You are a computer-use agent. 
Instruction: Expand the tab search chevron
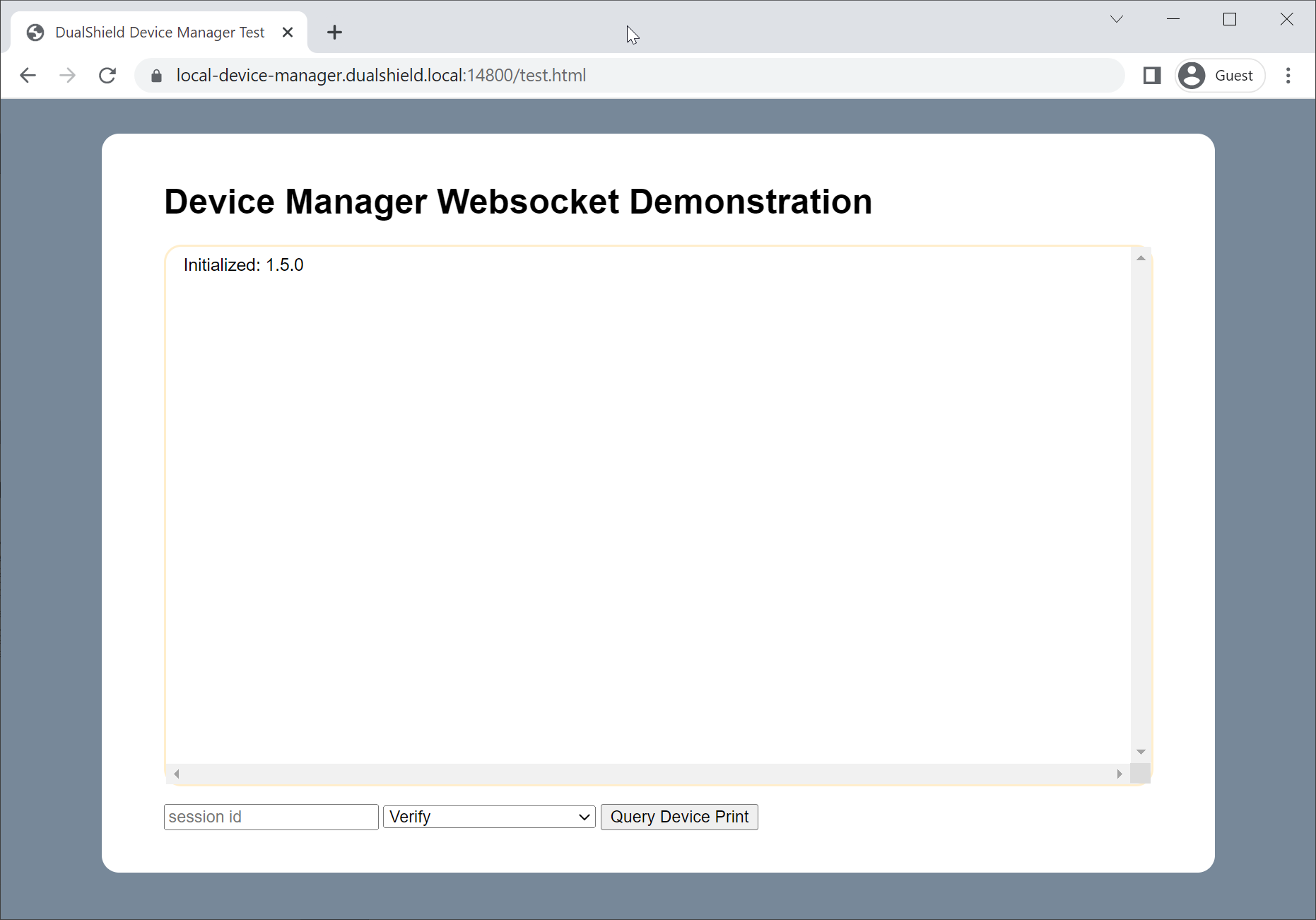(x=1117, y=19)
